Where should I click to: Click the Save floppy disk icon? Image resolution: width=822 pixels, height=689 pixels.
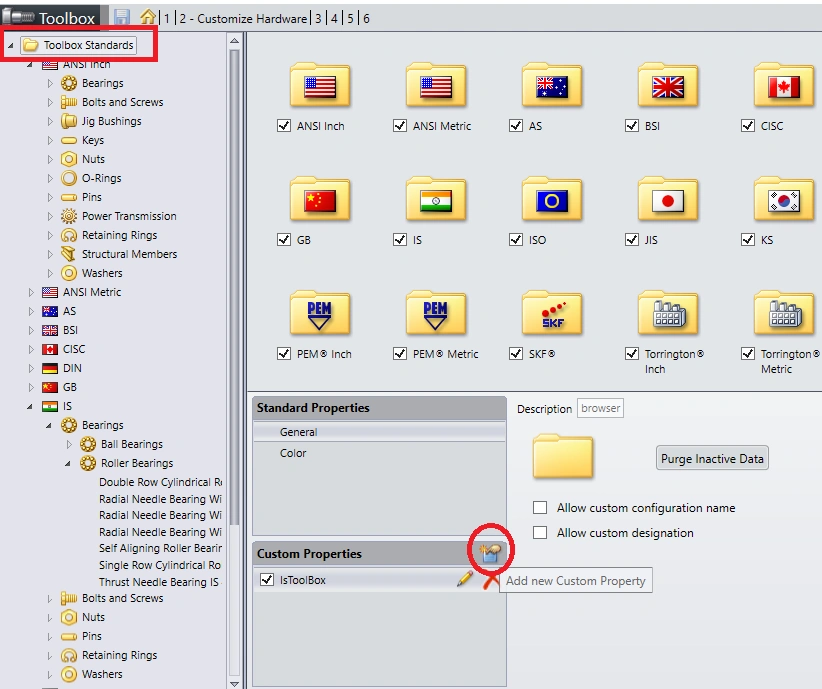(x=122, y=17)
